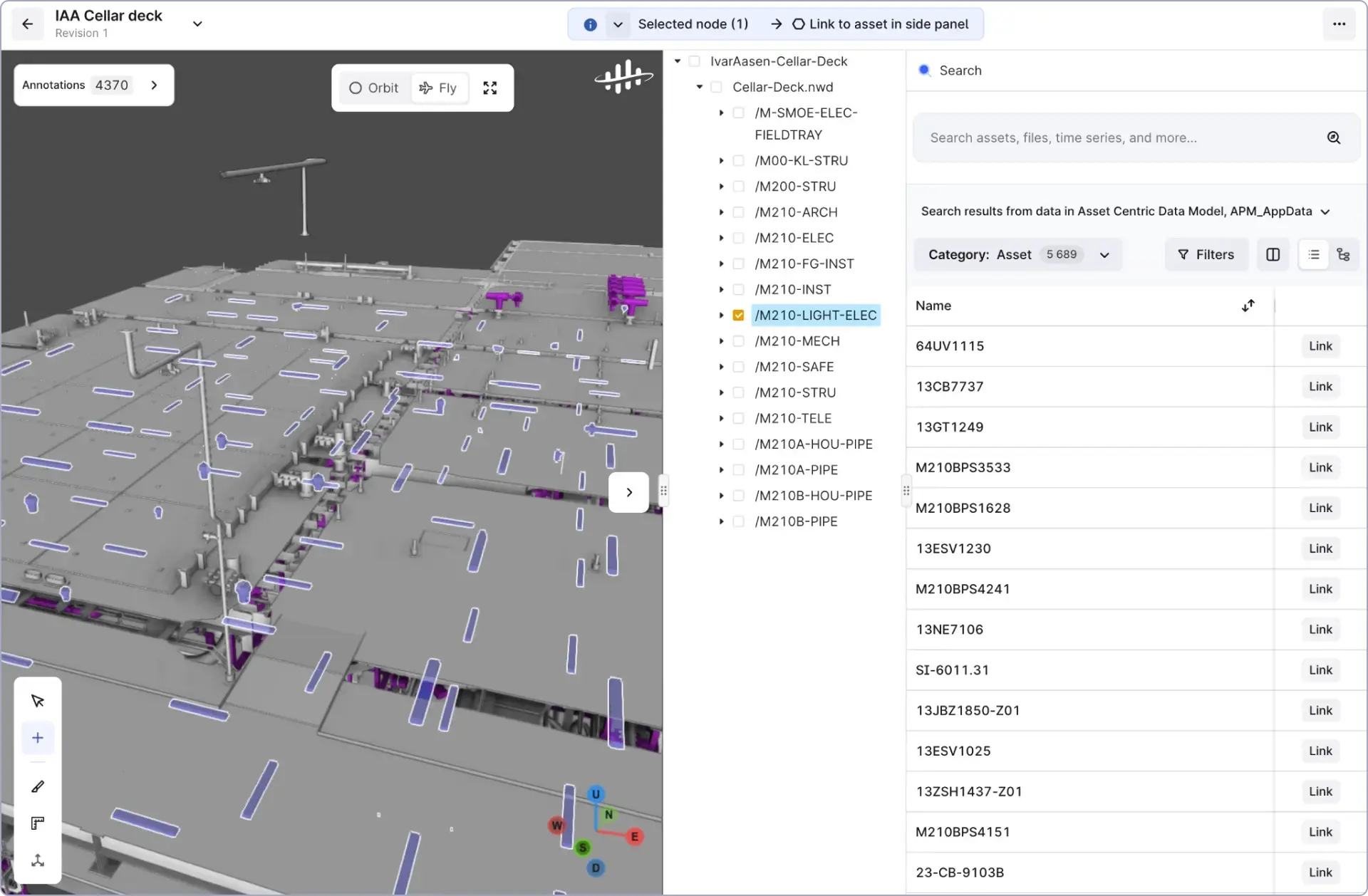Sort by Name with the sort arrows
The width and height of the screenshot is (1368, 896).
click(1248, 306)
